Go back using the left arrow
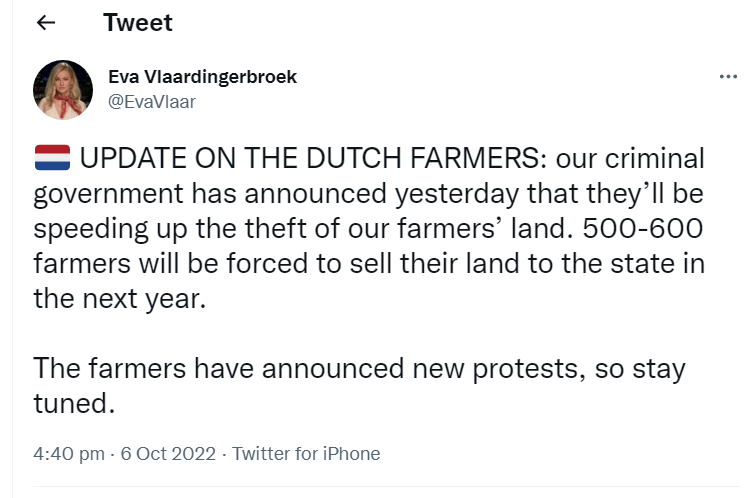Image resolution: width=746 pixels, height=498 pixels. pyautogui.click(x=46, y=24)
